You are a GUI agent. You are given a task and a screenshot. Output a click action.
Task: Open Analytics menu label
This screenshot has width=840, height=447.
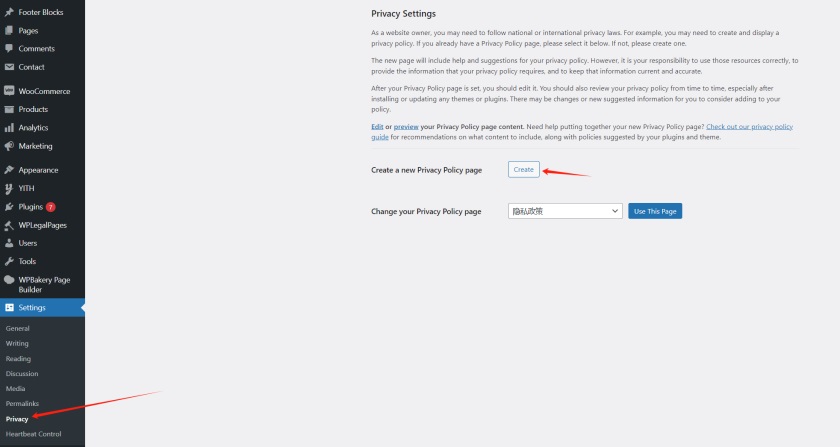(33, 128)
